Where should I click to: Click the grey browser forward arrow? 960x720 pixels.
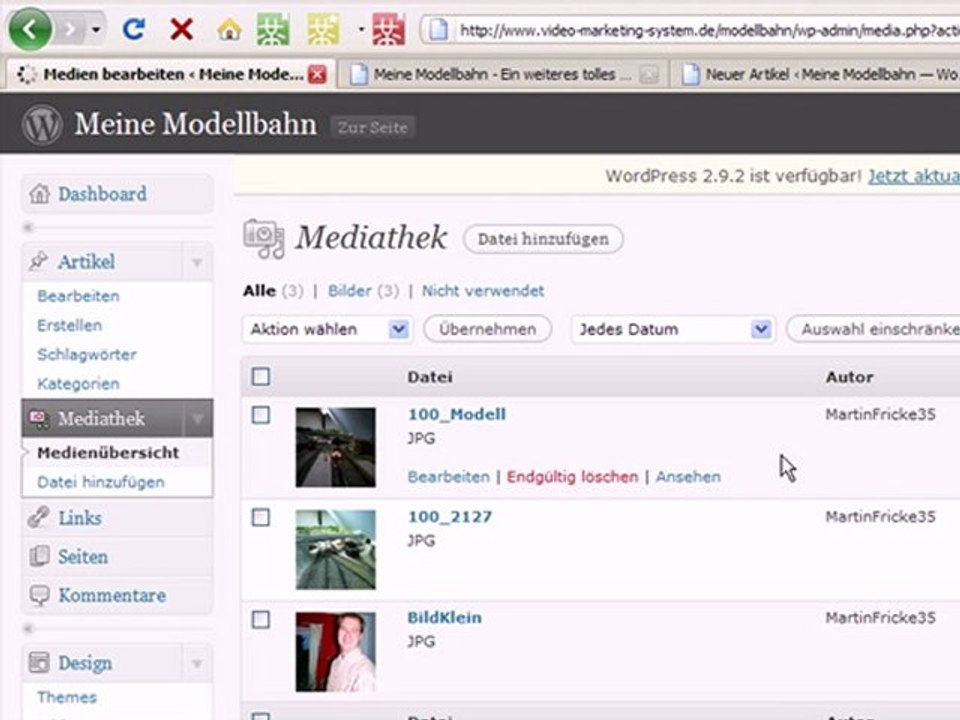pos(70,29)
